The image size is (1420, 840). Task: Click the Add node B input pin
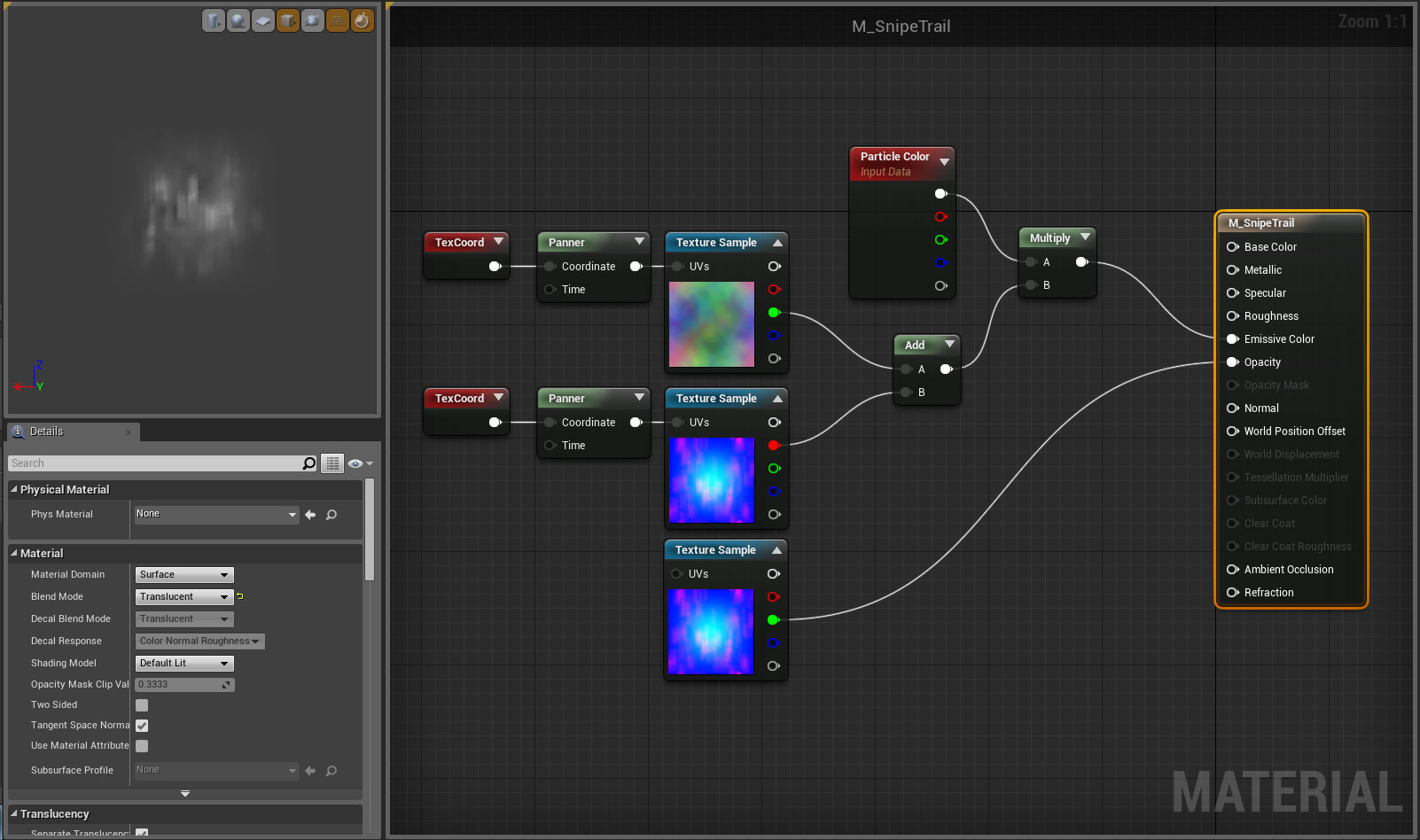[906, 393]
